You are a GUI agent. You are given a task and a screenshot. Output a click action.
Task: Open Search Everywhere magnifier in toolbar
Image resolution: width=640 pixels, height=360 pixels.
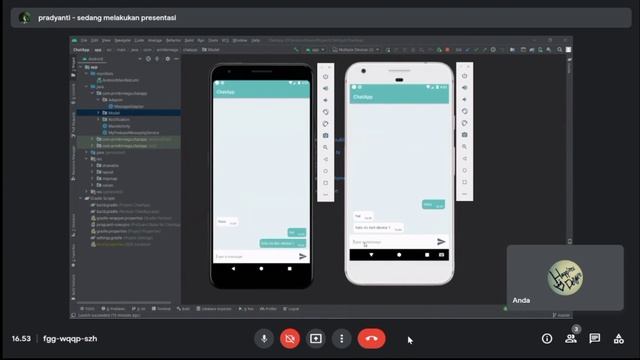(x=560, y=50)
